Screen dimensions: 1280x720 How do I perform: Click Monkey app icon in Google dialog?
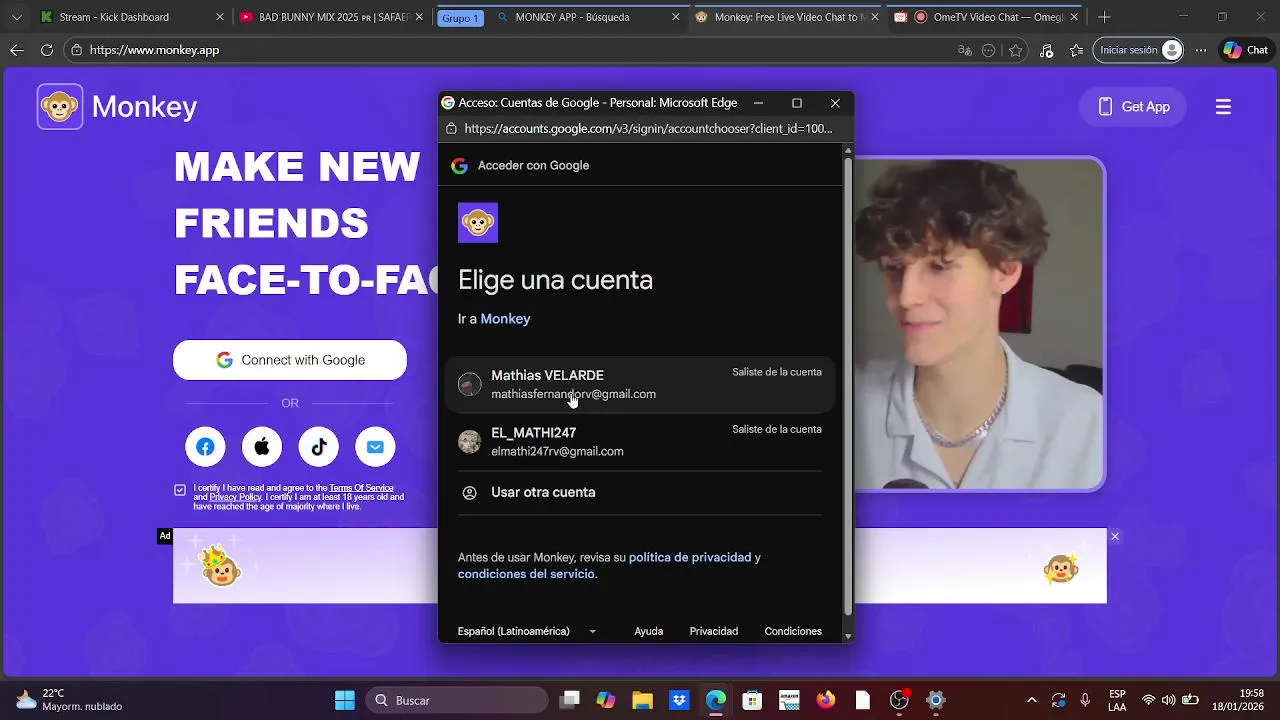[x=478, y=223]
